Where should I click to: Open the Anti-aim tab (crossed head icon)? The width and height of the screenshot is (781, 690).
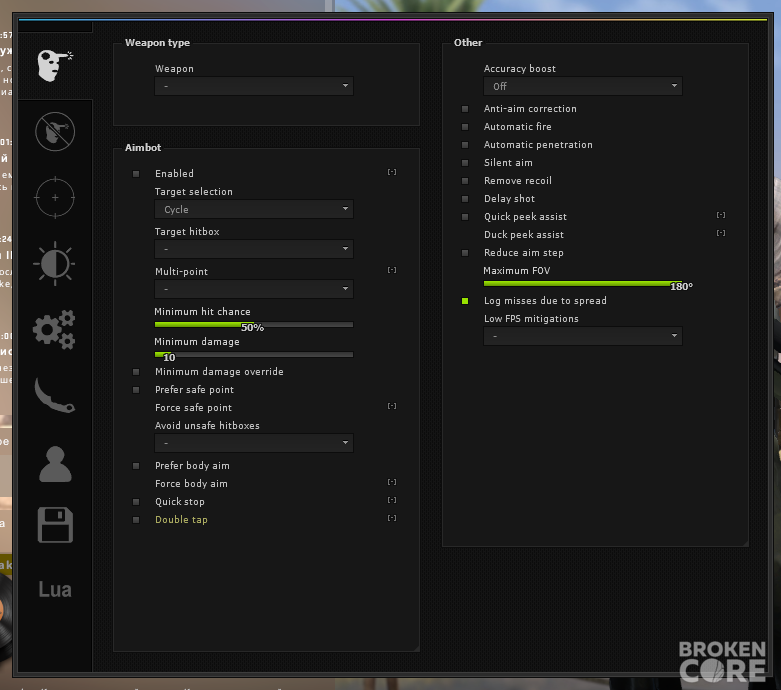click(55, 132)
